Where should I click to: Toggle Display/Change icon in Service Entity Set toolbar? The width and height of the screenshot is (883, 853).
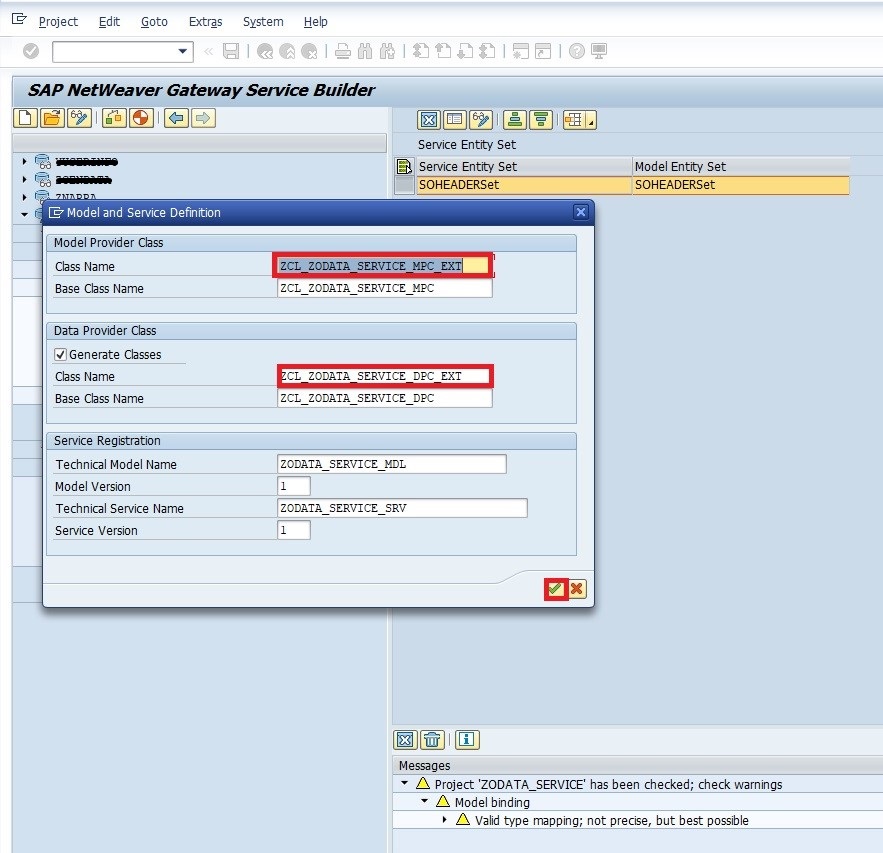click(481, 120)
